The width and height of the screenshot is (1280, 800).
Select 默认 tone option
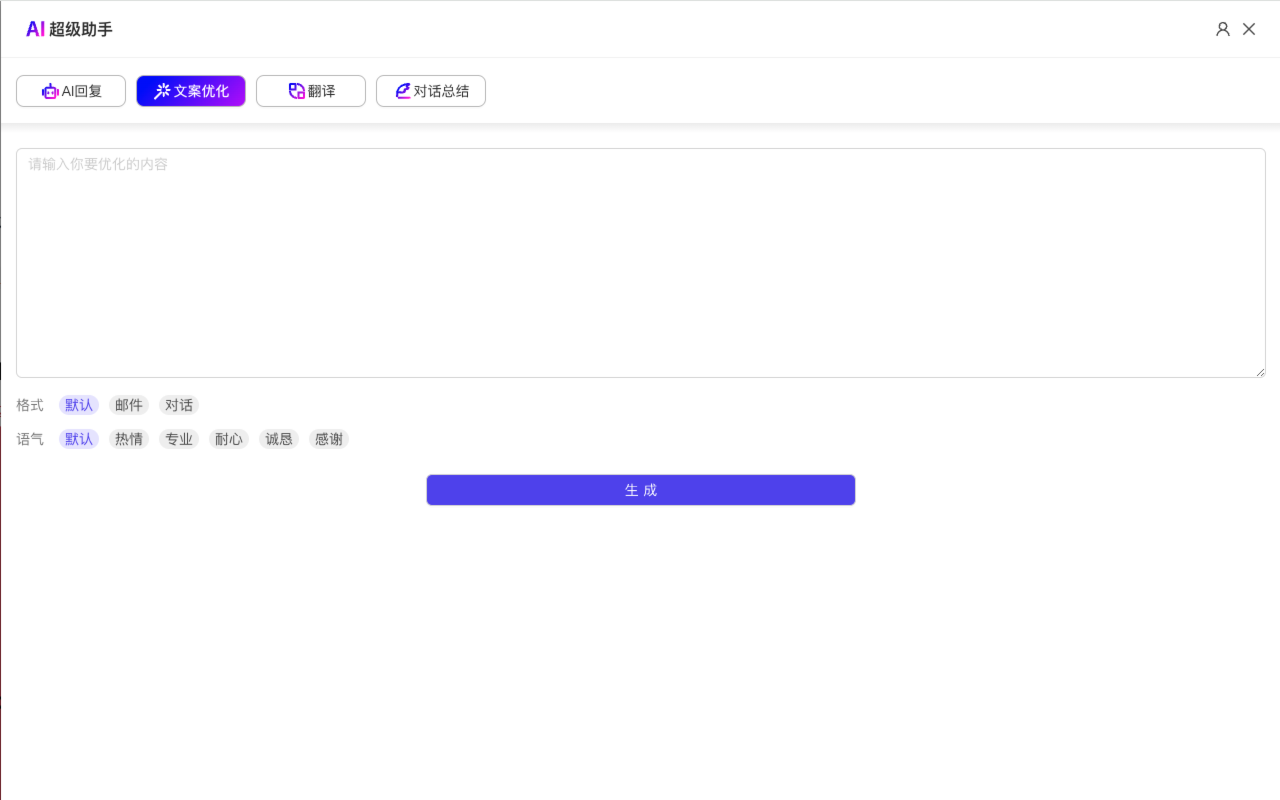(x=79, y=439)
